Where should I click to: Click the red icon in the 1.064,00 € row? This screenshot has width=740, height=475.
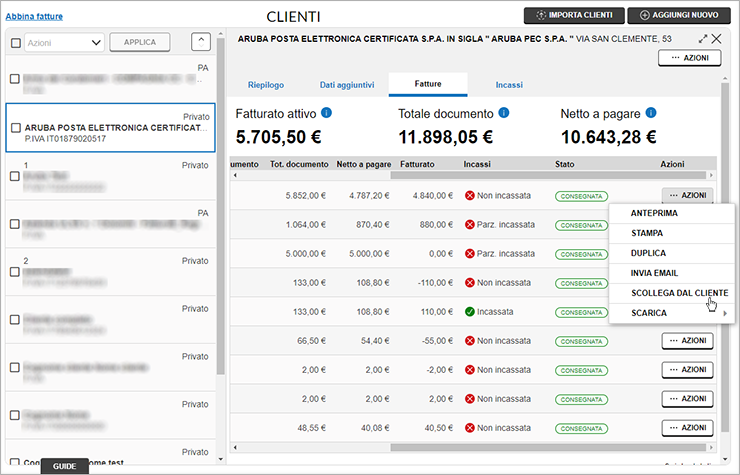coord(470,225)
